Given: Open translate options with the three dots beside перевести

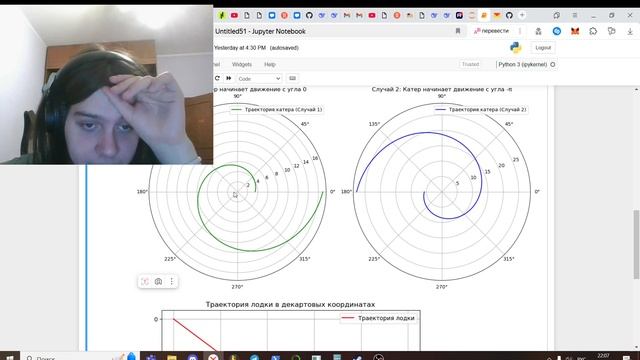Looking at the screenshot, I should (x=520, y=31).
